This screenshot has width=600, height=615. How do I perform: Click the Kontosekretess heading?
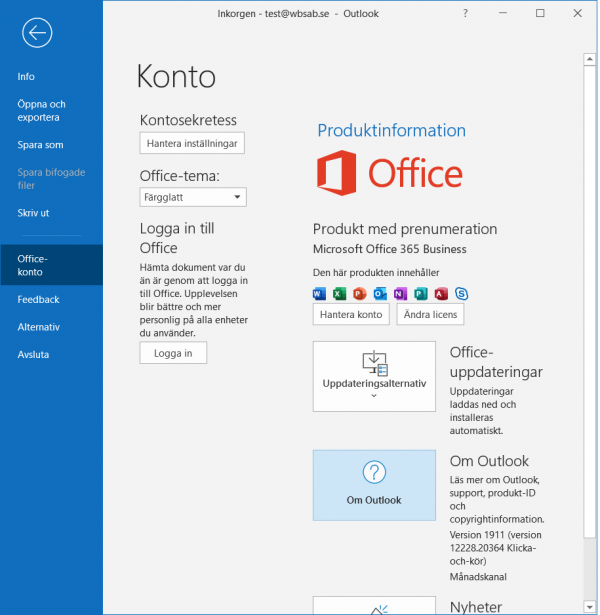pyautogui.click(x=188, y=120)
